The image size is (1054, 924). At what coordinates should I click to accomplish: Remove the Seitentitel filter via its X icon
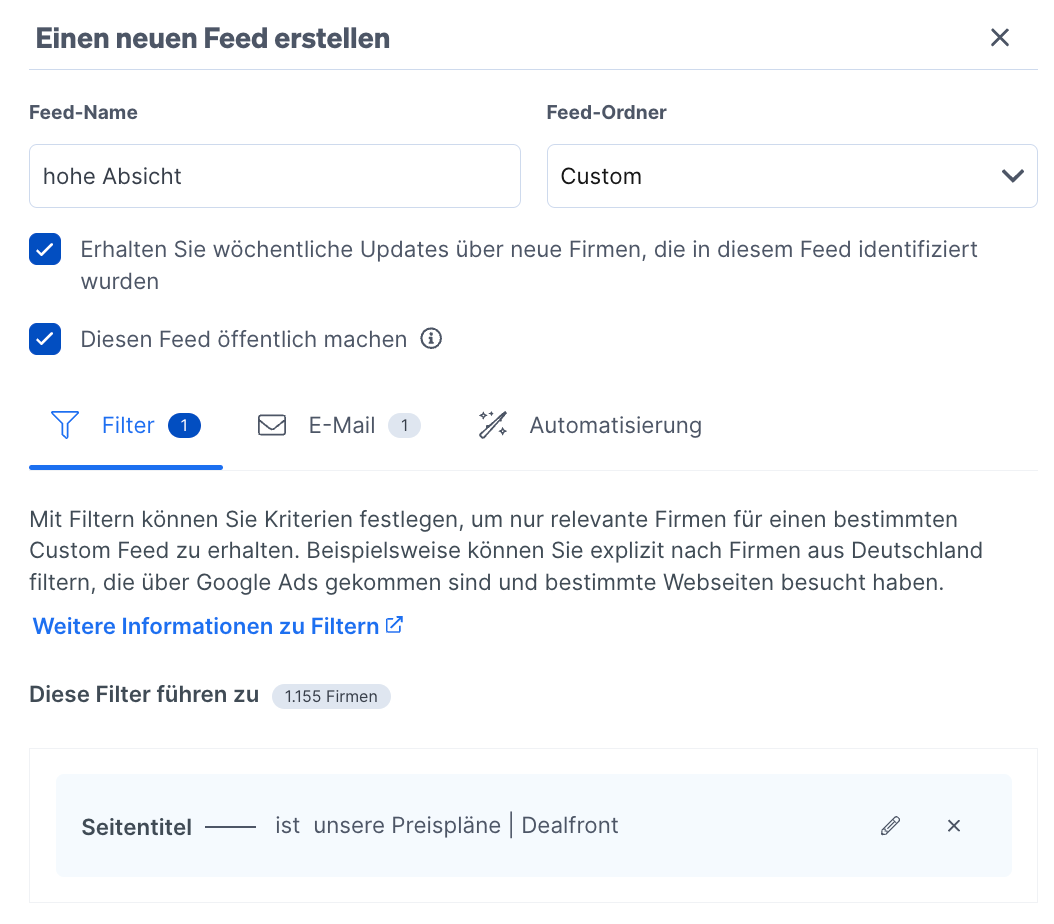click(953, 826)
